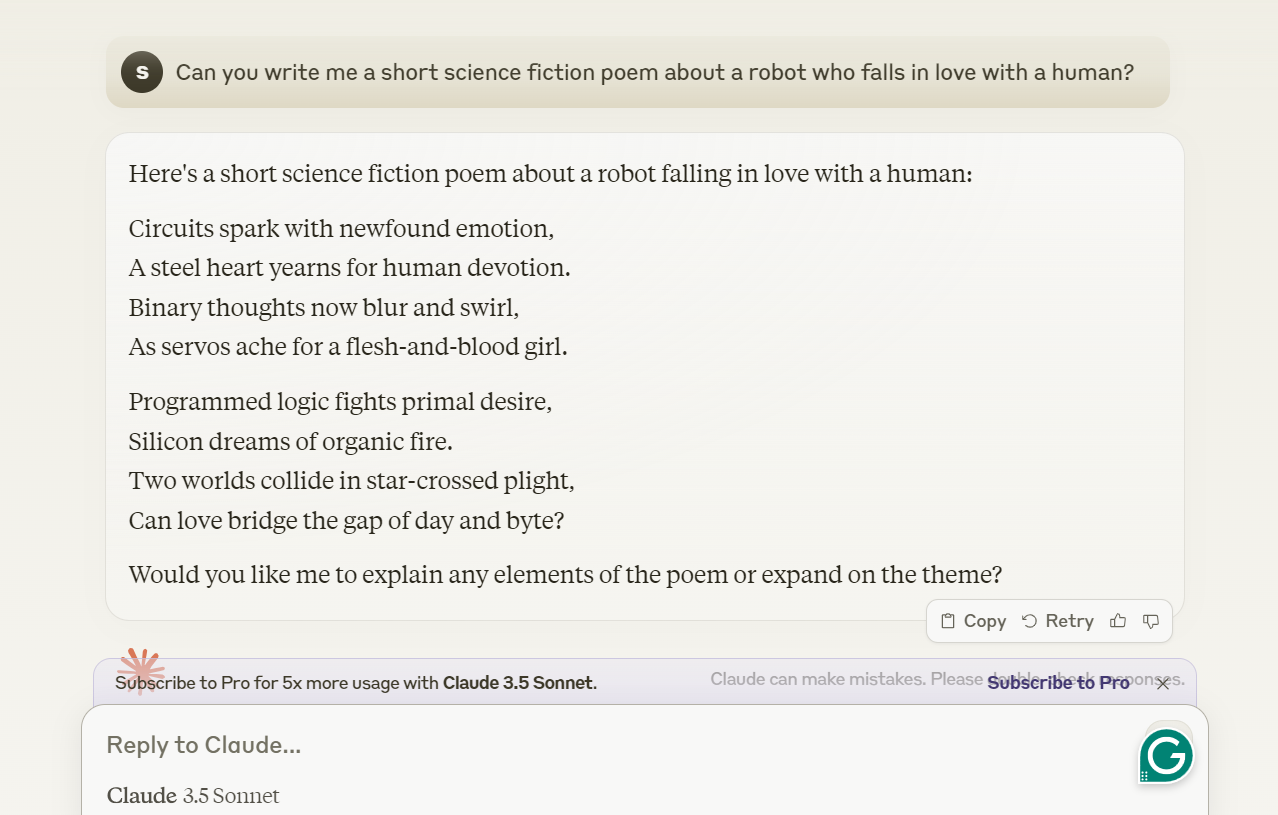Click the green Grammarly icon
This screenshot has width=1278, height=815.
pyautogui.click(x=1166, y=755)
